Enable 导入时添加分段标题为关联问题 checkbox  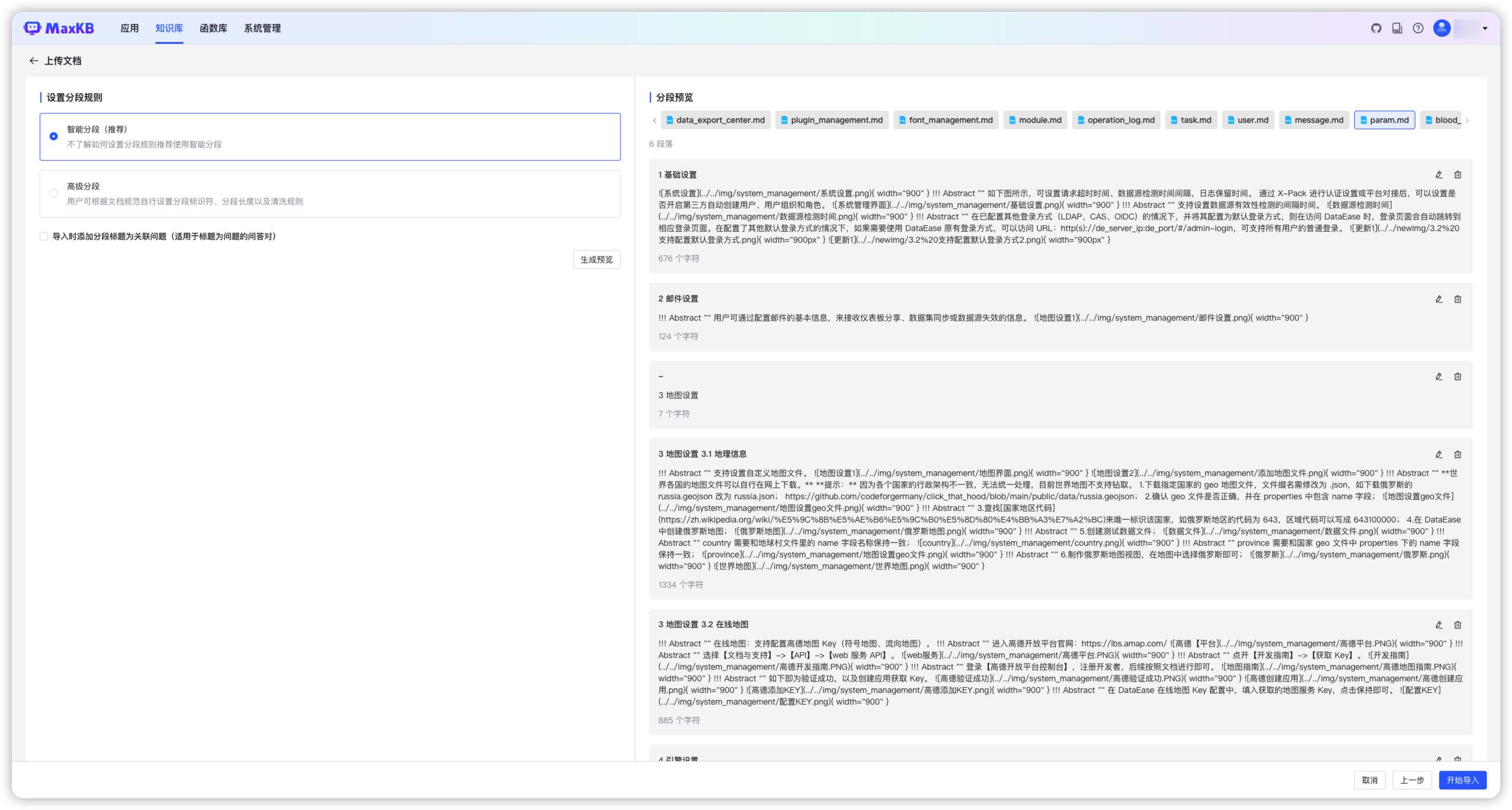44,237
